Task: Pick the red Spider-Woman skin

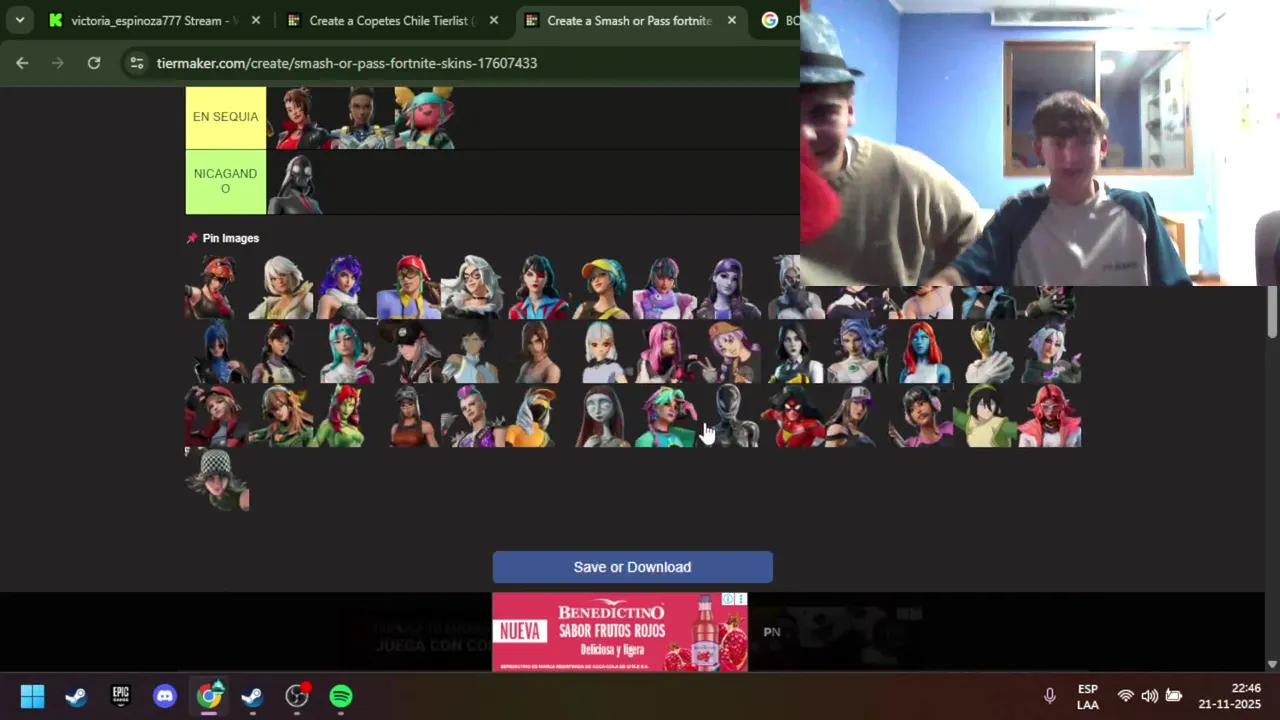Action: click(793, 415)
